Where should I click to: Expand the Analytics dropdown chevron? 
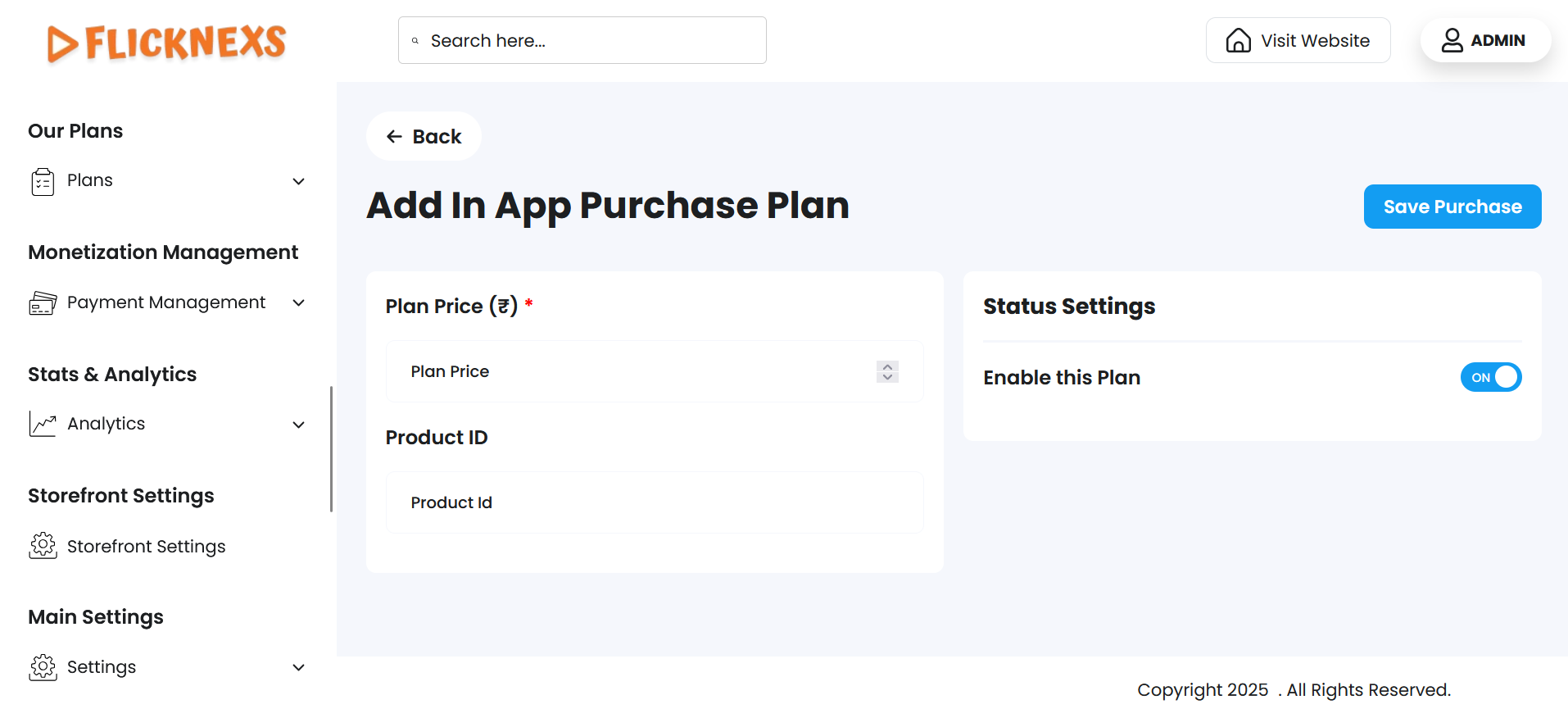coord(299,425)
